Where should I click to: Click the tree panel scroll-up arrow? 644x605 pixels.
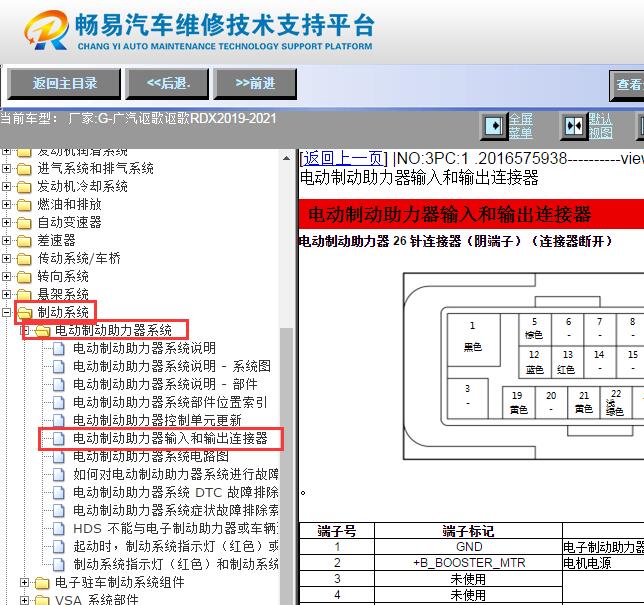coord(287,159)
